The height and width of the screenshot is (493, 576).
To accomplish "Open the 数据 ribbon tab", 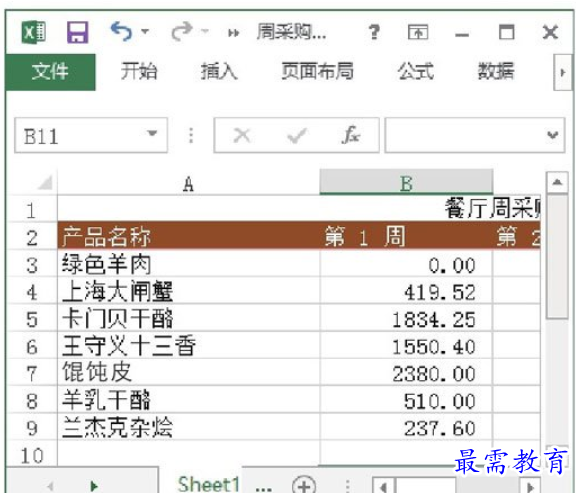I will tap(496, 71).
